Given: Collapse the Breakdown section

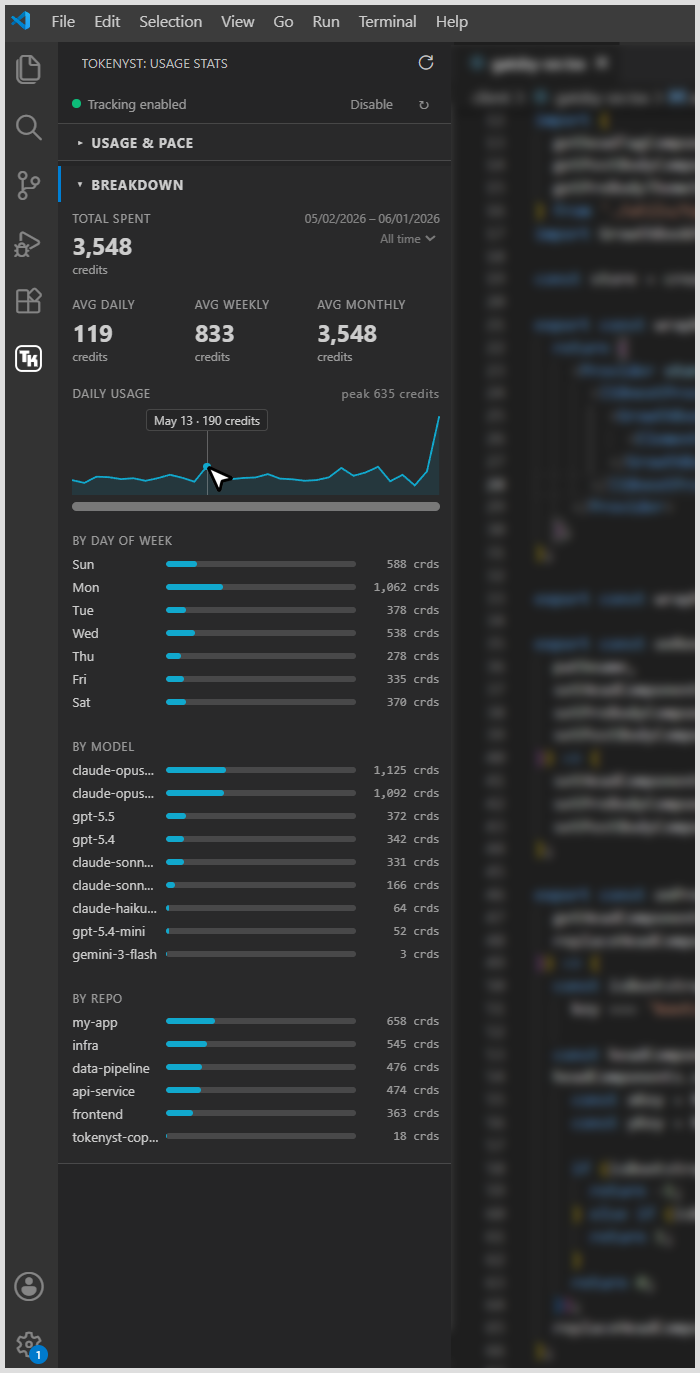Looking at the screenshot, I should pos(255,185).
